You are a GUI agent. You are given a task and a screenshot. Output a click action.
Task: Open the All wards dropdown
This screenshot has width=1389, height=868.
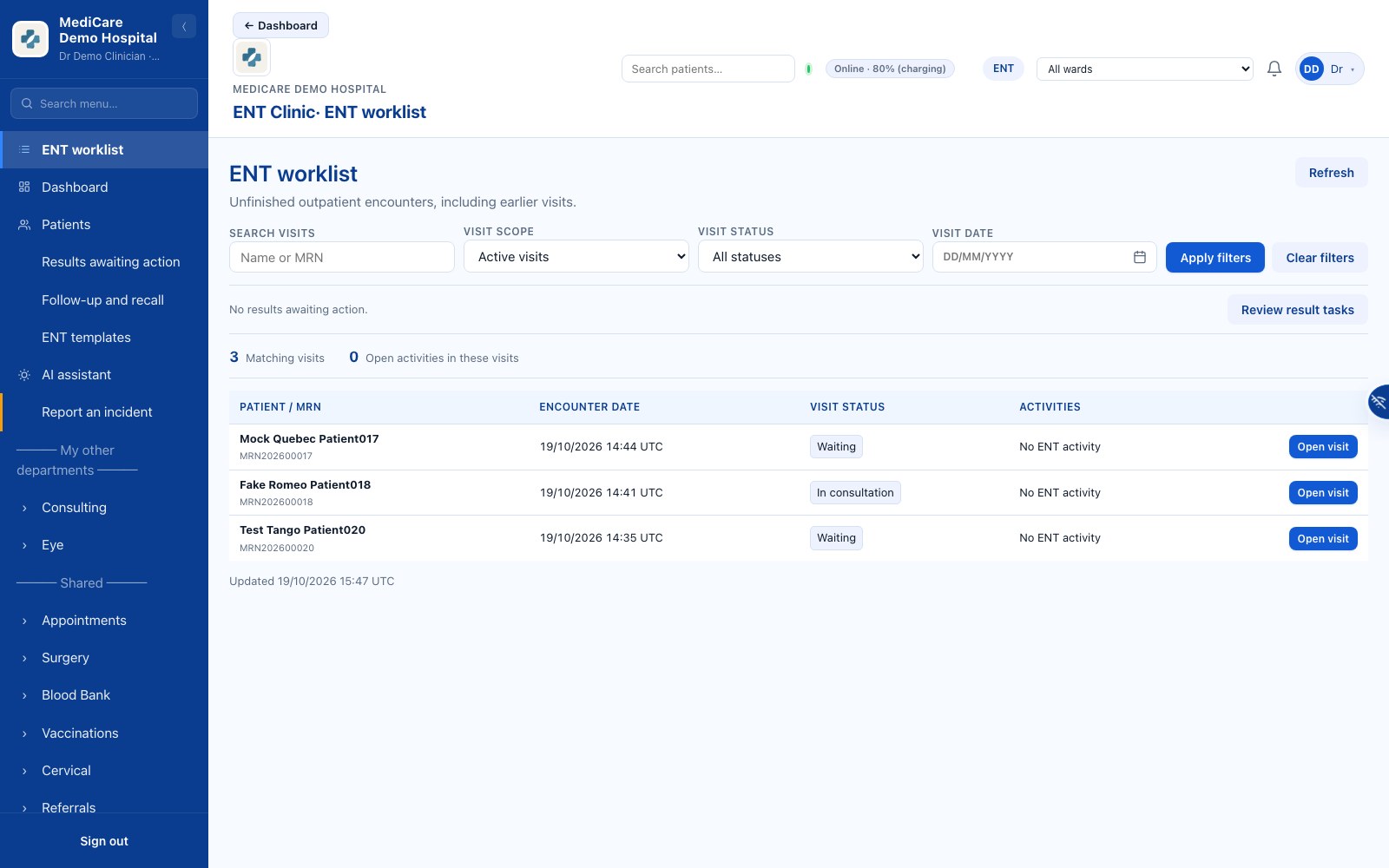pos(1145,69)
